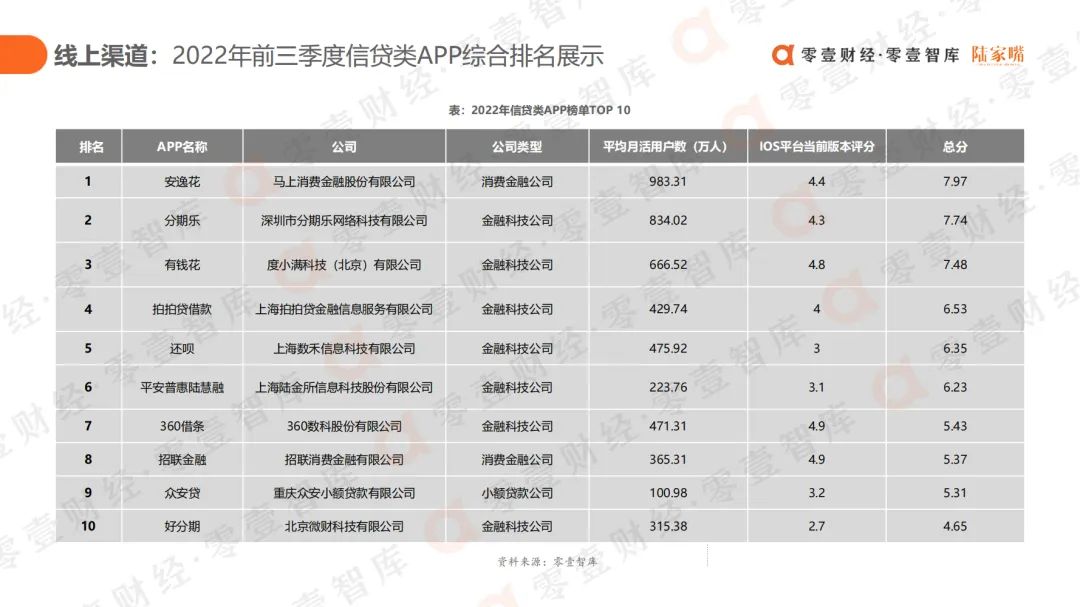Click iOS rating 4.4 for 安逸花
1080x607 pixels.
click(x=816, y=182)
